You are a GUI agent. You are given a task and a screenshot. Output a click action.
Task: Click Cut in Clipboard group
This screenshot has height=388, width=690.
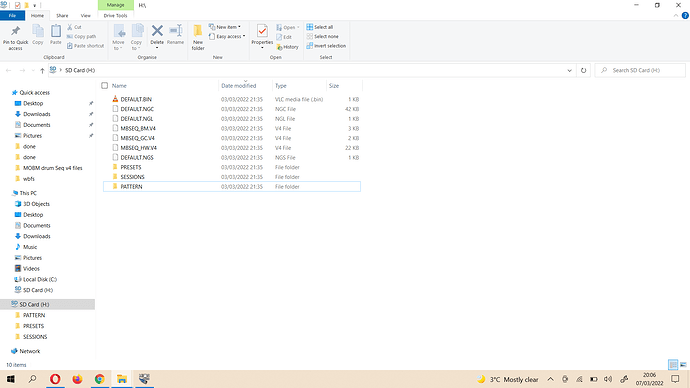click(74, 27)
